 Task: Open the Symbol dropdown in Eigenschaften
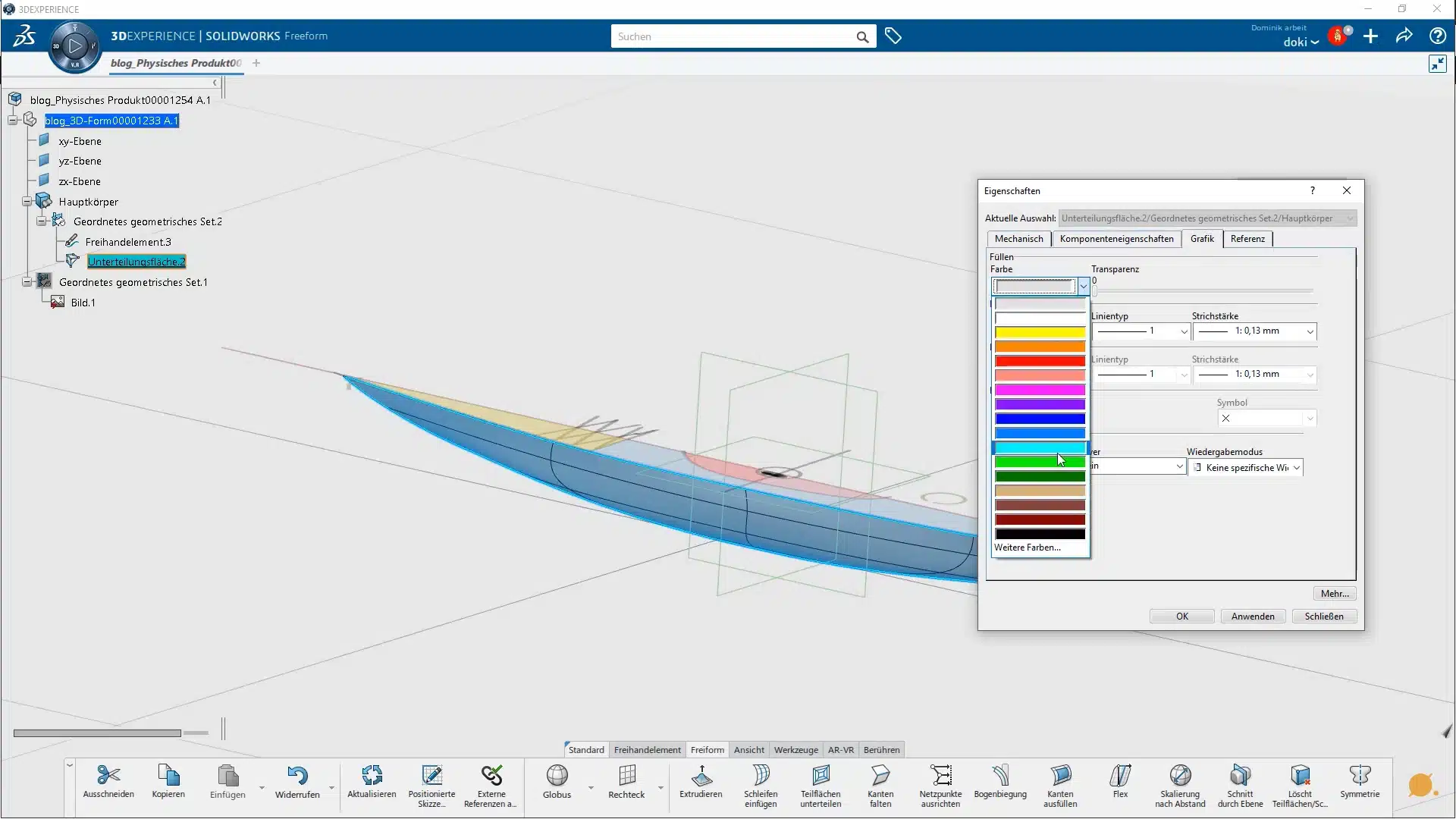1310,418
